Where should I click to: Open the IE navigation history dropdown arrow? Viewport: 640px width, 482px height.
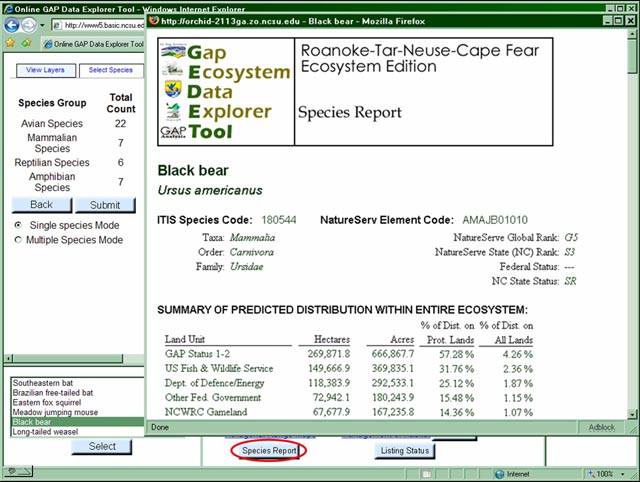[42, 25]
